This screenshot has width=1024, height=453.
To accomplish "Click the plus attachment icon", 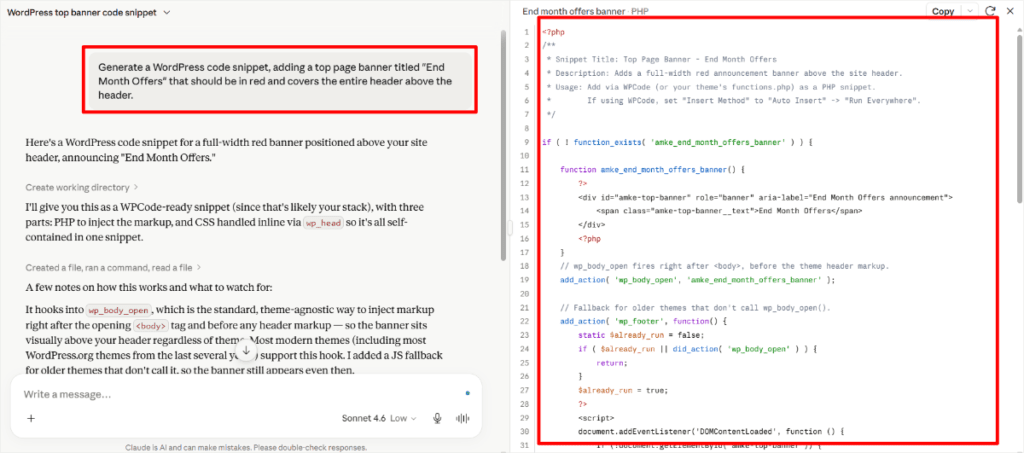I will pos(31,418).
